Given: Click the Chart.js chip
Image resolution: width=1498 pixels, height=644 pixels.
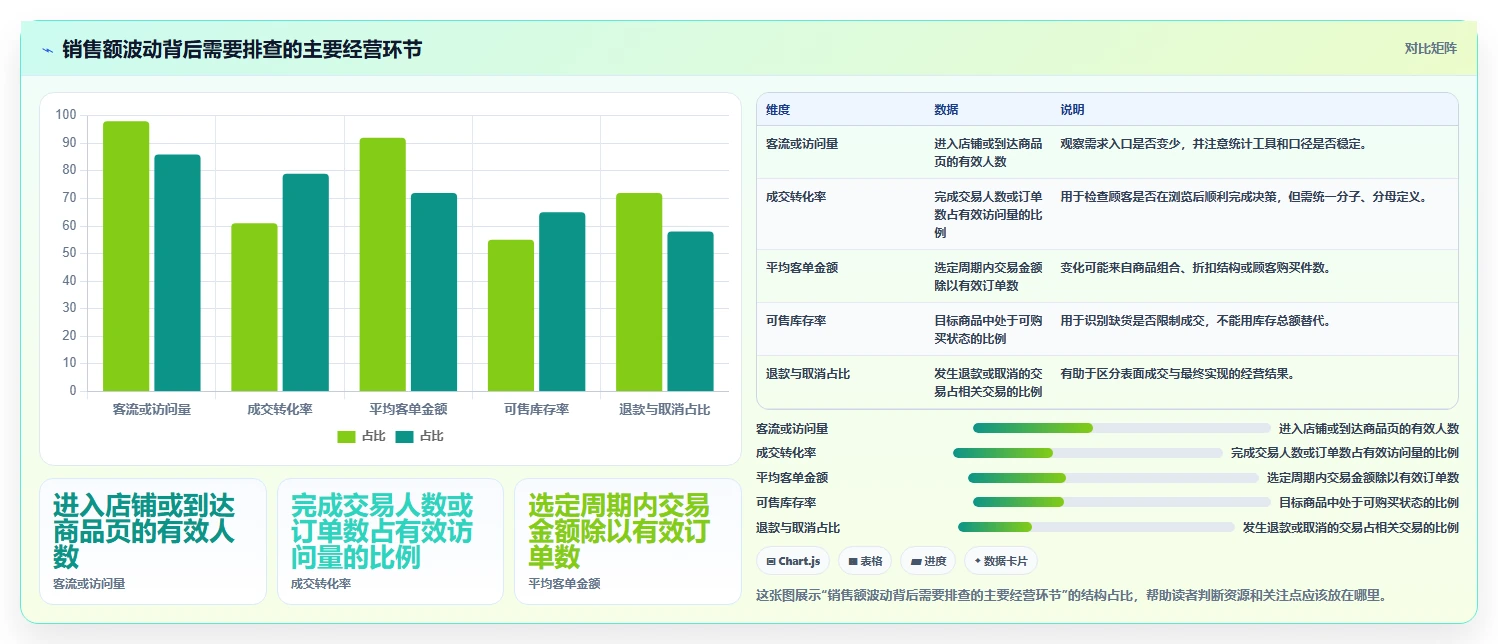Looking at the screenshot, I should click(x=792, y=561).
